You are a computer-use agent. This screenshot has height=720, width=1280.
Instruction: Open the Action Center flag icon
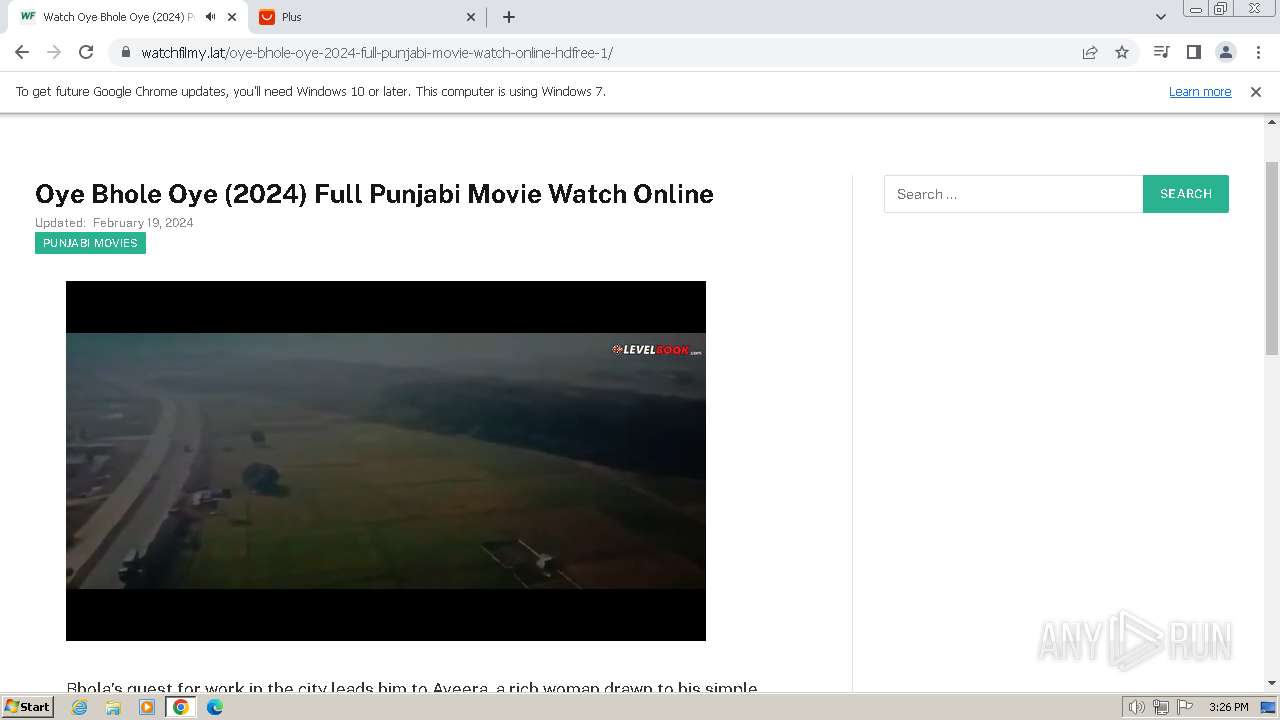point(1184,707)
